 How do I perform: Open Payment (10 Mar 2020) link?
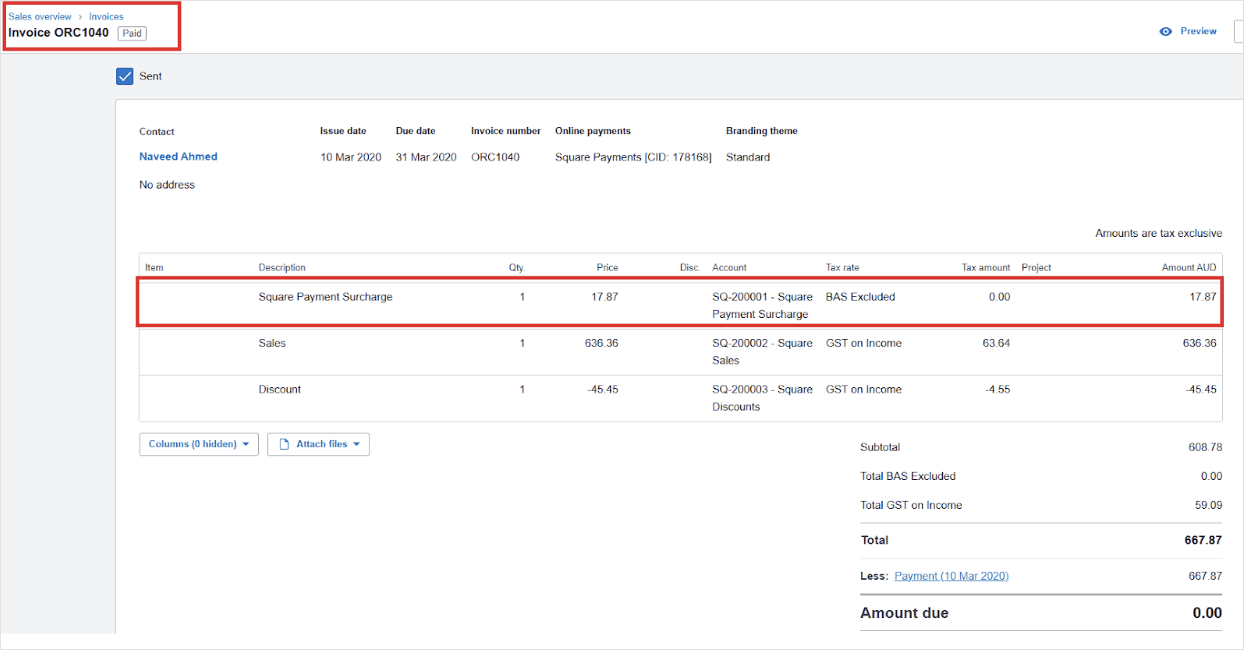coord(951,576)
